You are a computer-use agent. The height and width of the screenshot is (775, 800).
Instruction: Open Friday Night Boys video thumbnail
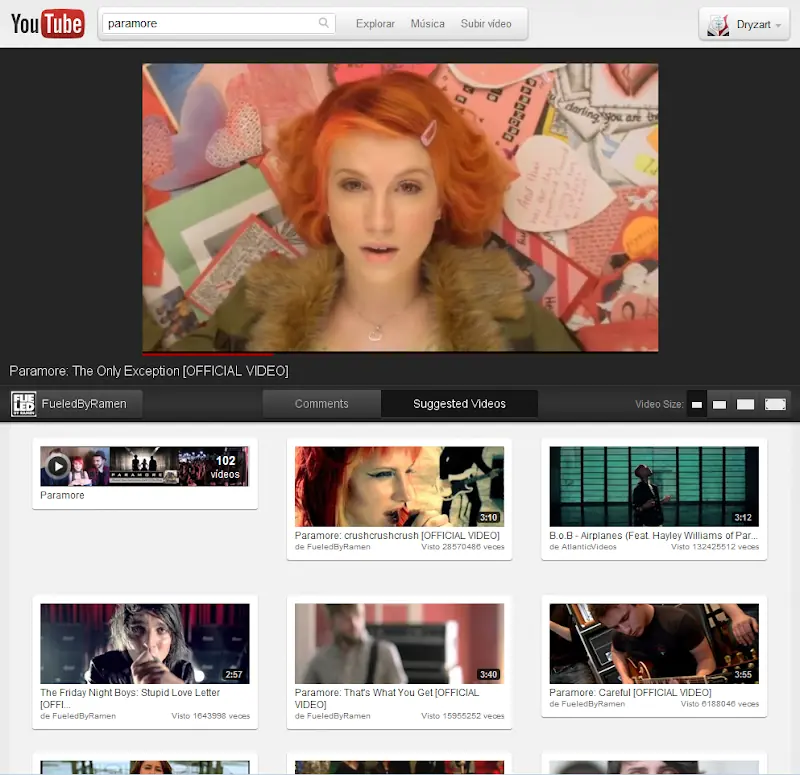coord(145,643)
